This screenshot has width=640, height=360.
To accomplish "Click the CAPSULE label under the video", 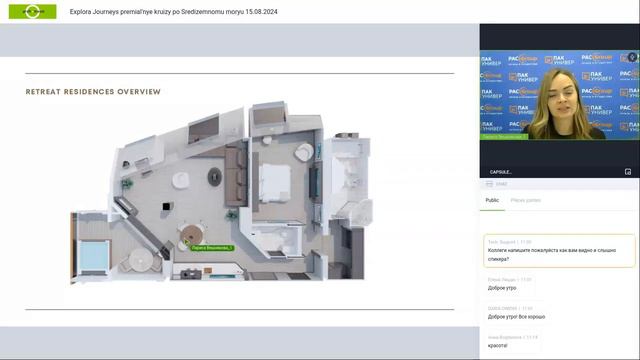I will (500, 172).
